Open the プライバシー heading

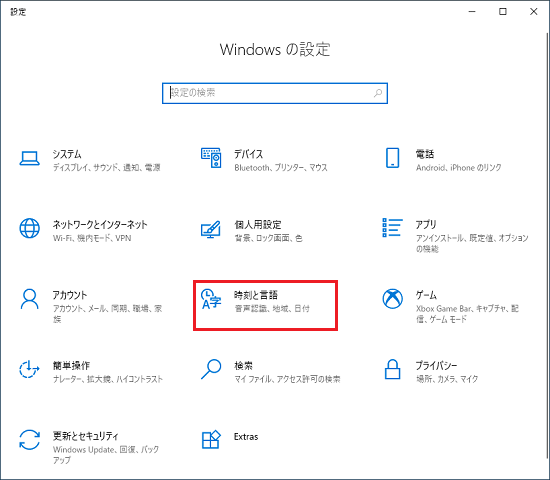pos(436,366)
